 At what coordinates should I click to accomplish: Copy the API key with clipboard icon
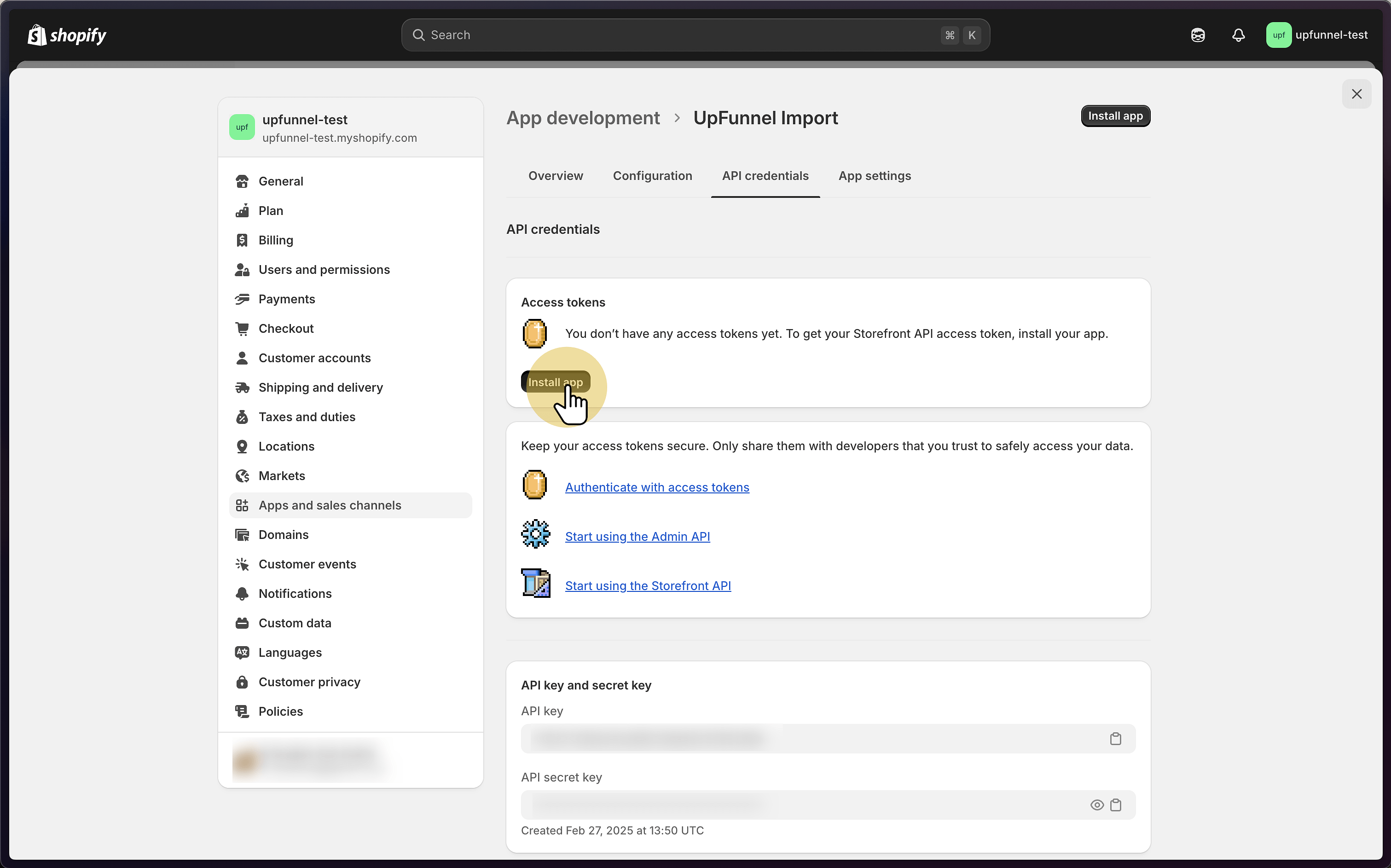coord(1115,739)
